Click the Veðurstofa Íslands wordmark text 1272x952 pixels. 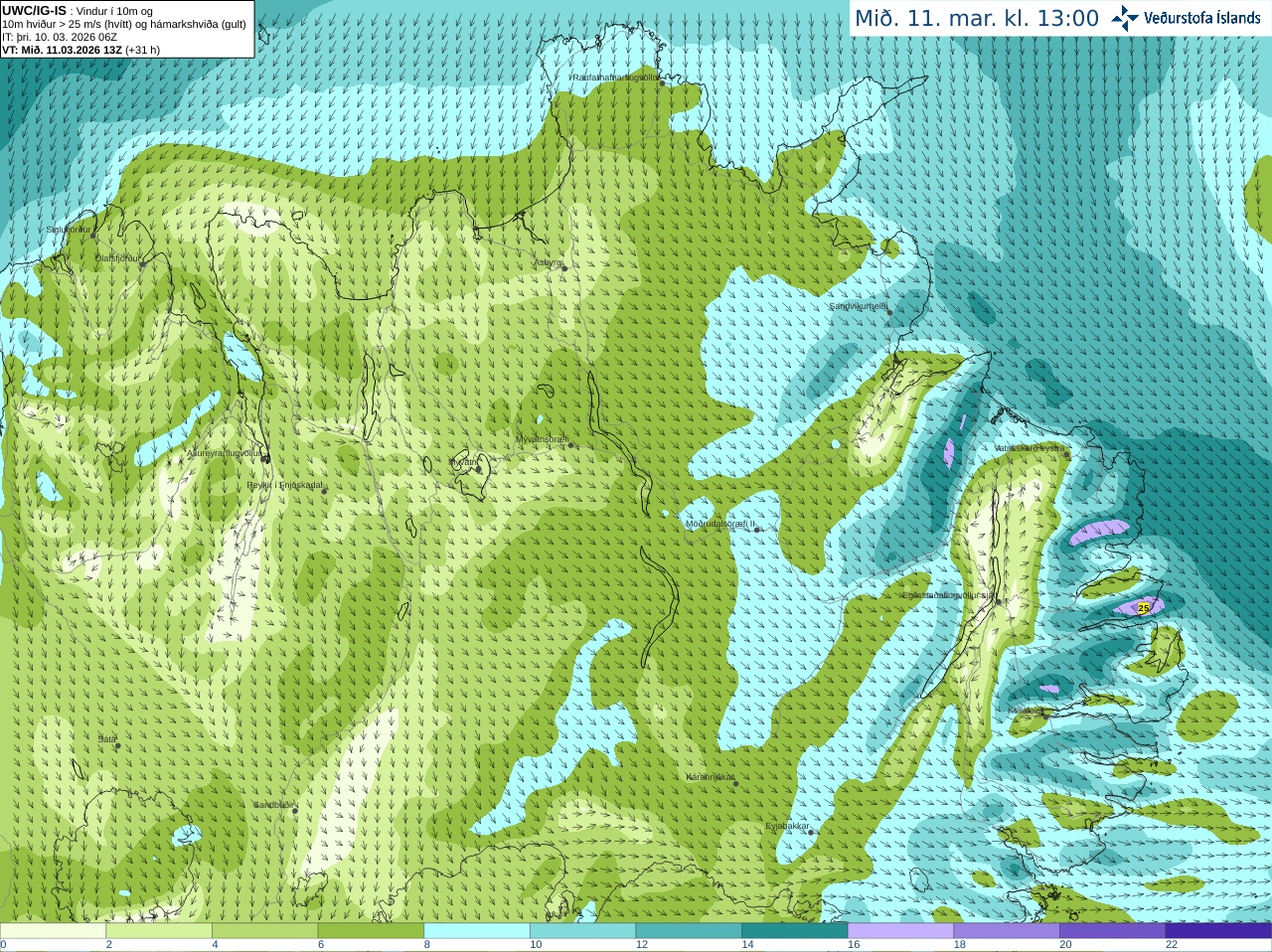pos(1201,18)
